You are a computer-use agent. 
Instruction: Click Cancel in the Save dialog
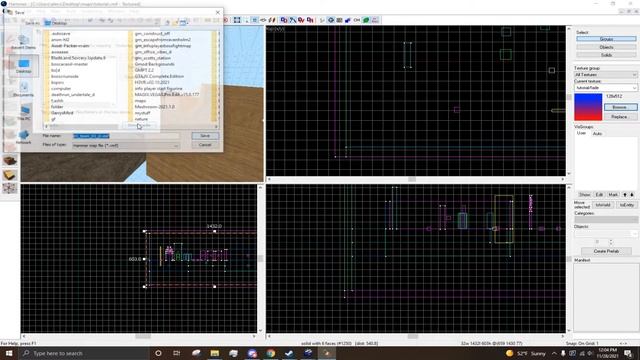point(205,145)
